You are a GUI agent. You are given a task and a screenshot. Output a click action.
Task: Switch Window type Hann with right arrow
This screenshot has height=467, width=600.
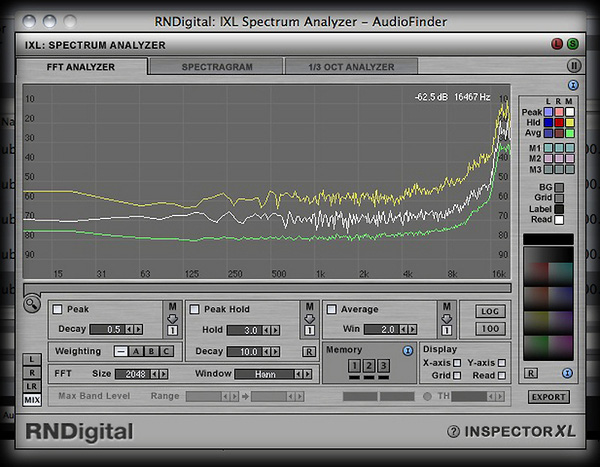pos(307,374)
